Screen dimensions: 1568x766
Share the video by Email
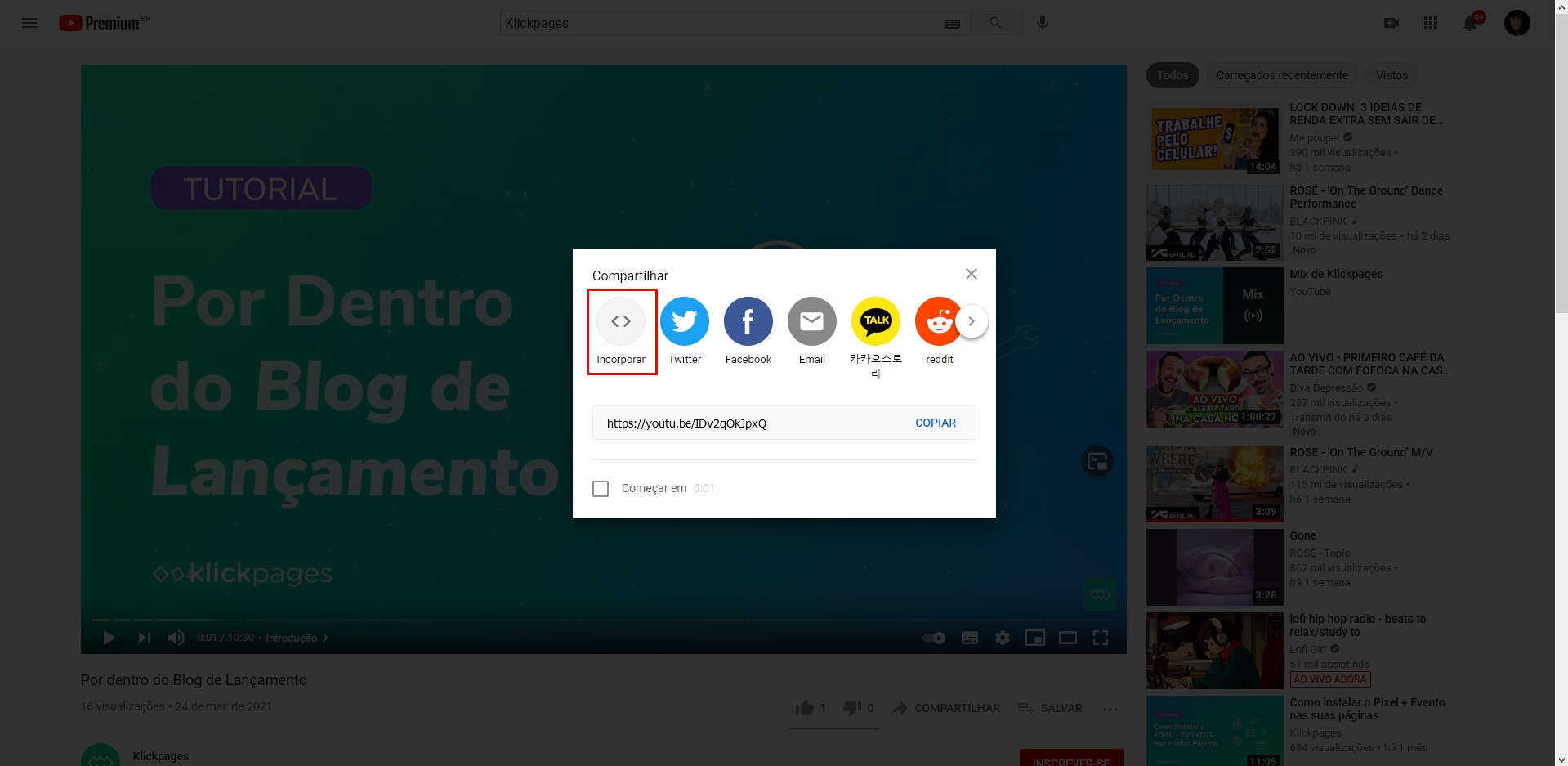812,331
